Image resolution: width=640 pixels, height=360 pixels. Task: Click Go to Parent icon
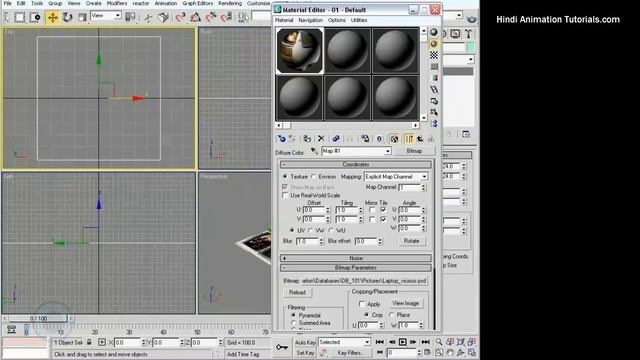420,139
